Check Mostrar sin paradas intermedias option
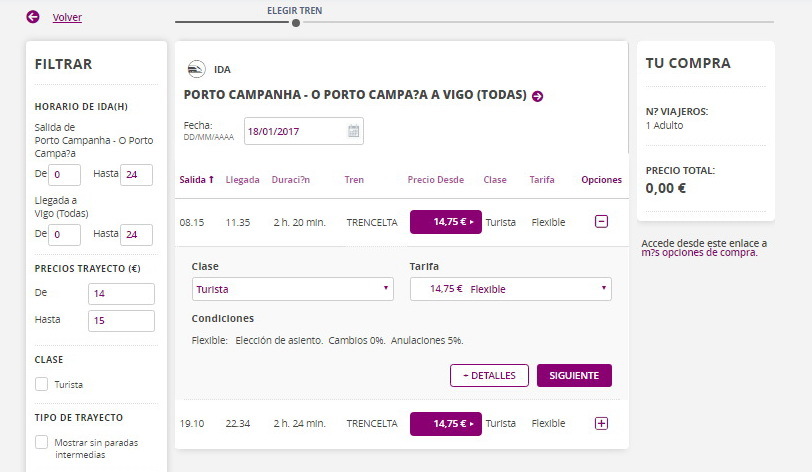Image resolution: width=812 pixels, height=472 pixels. pos(42,442)
